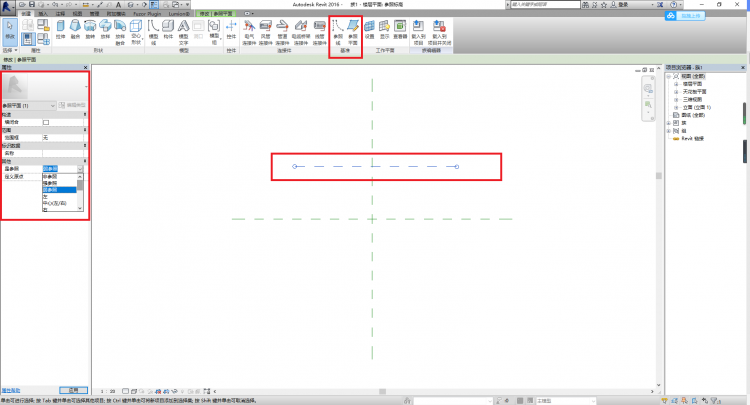Toggle the 墙闭合 checkbox in Properties
The width and height of the screenshot is (750, 405).
tap(46, 122)
